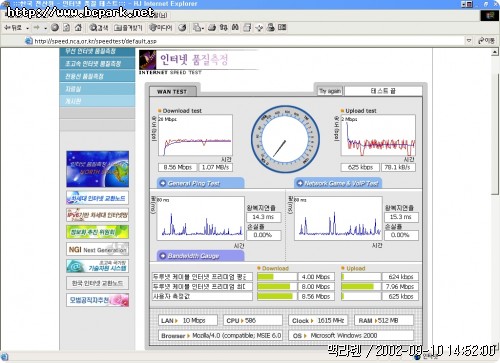500x363 pixels.
Task: Click the LAN 10 Mbps field
Action: coord(188,320)
